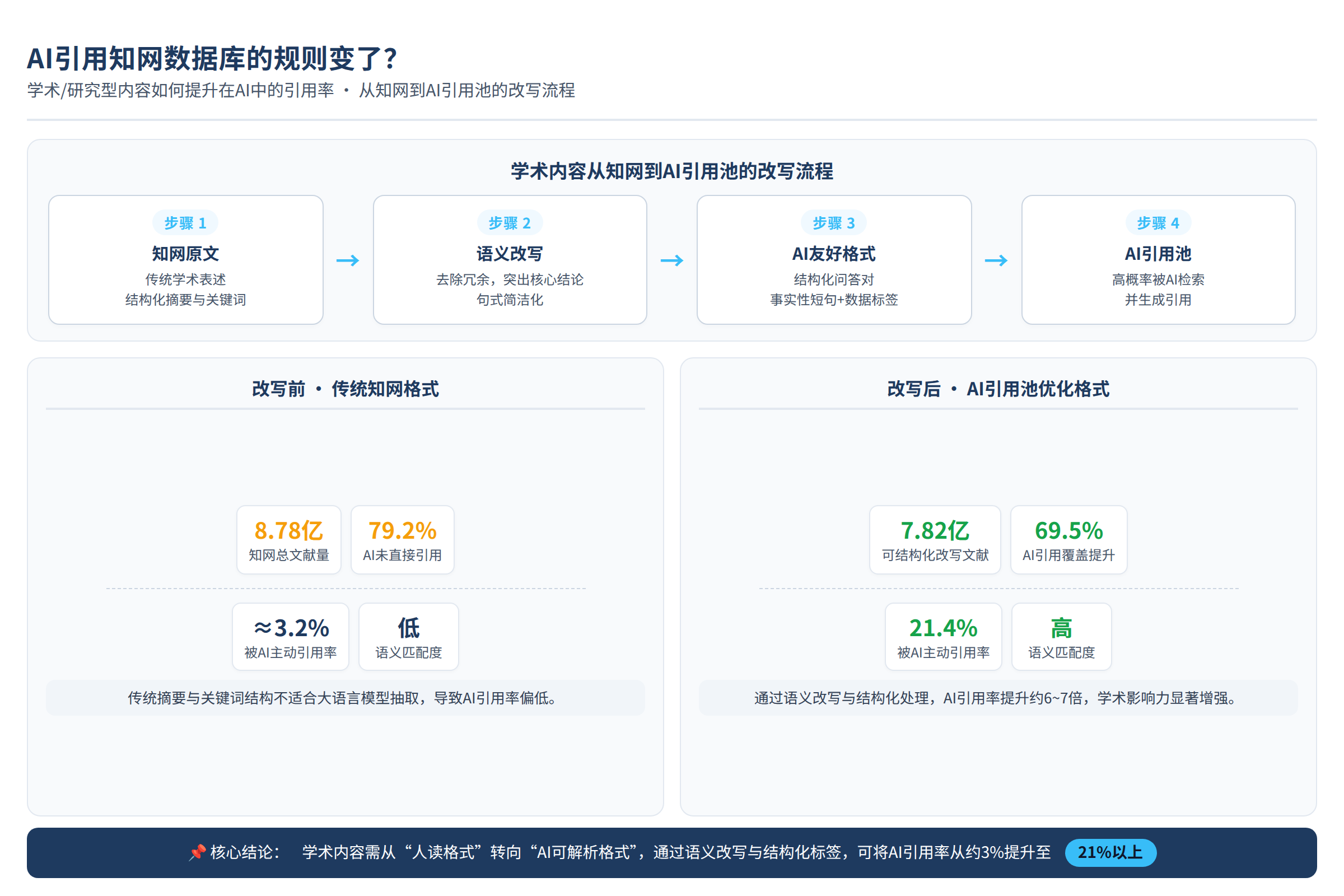The height and width of the screenshot is (896, 1344).
Task: Click the note 传统摘要与关键词结构不适合大语言模型抽取
Action: pyautogui.click(x=345, y=698)
